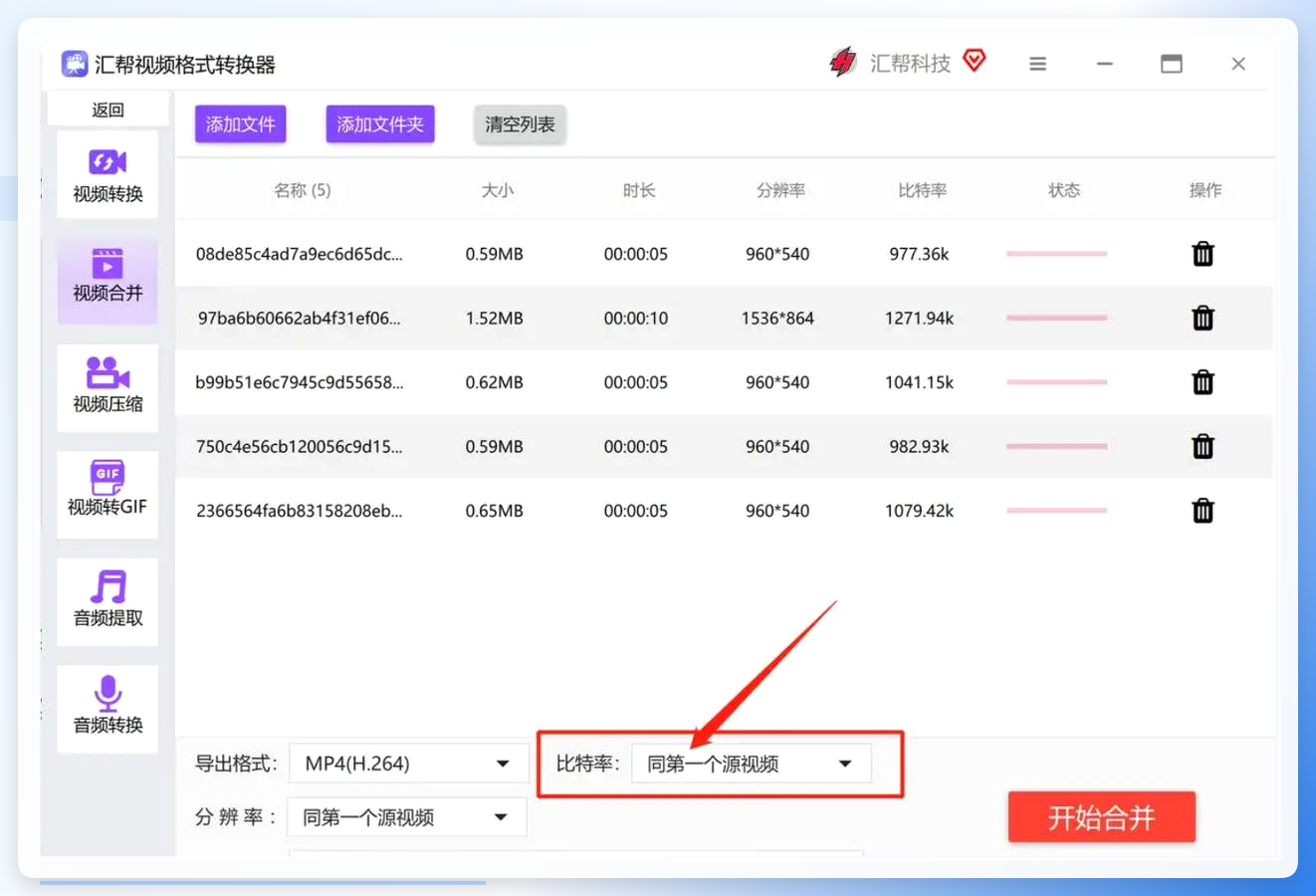Start merging with 开始合并 button
The height and width of the screenshot is (896, 1316).
(x=1101, y=817)
